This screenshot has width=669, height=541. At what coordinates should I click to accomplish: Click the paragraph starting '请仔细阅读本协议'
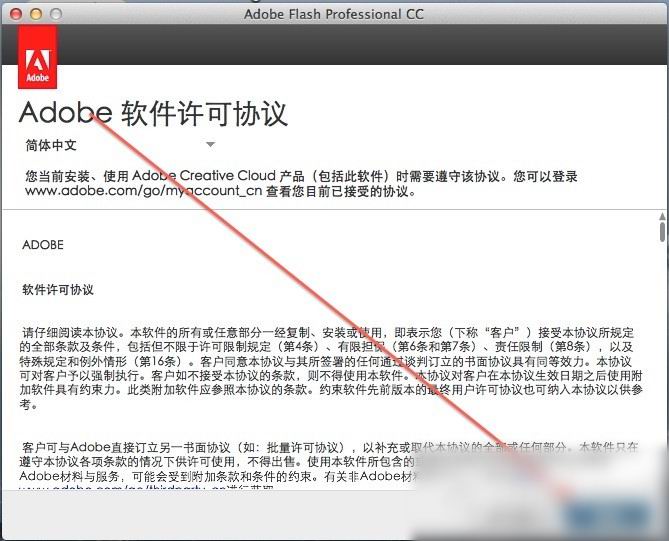point(331,368)
